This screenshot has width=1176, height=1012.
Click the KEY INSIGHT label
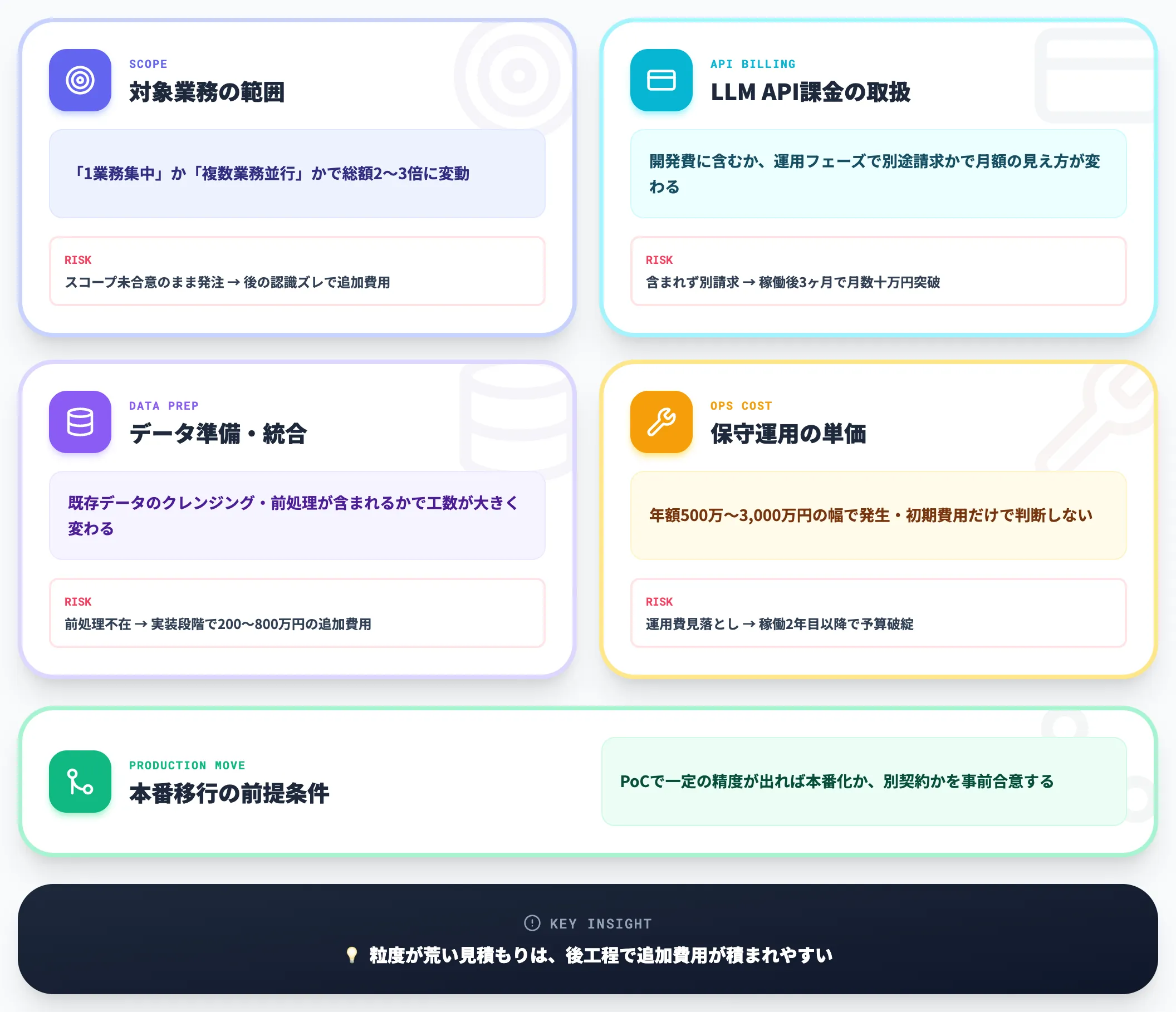[x=600, y=923]
